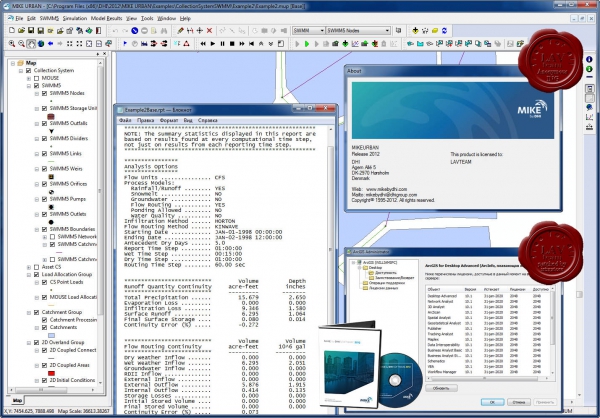The image size is (600, 418).
Task: Collapse the Catchment Group node
Action: click(29, 313)
